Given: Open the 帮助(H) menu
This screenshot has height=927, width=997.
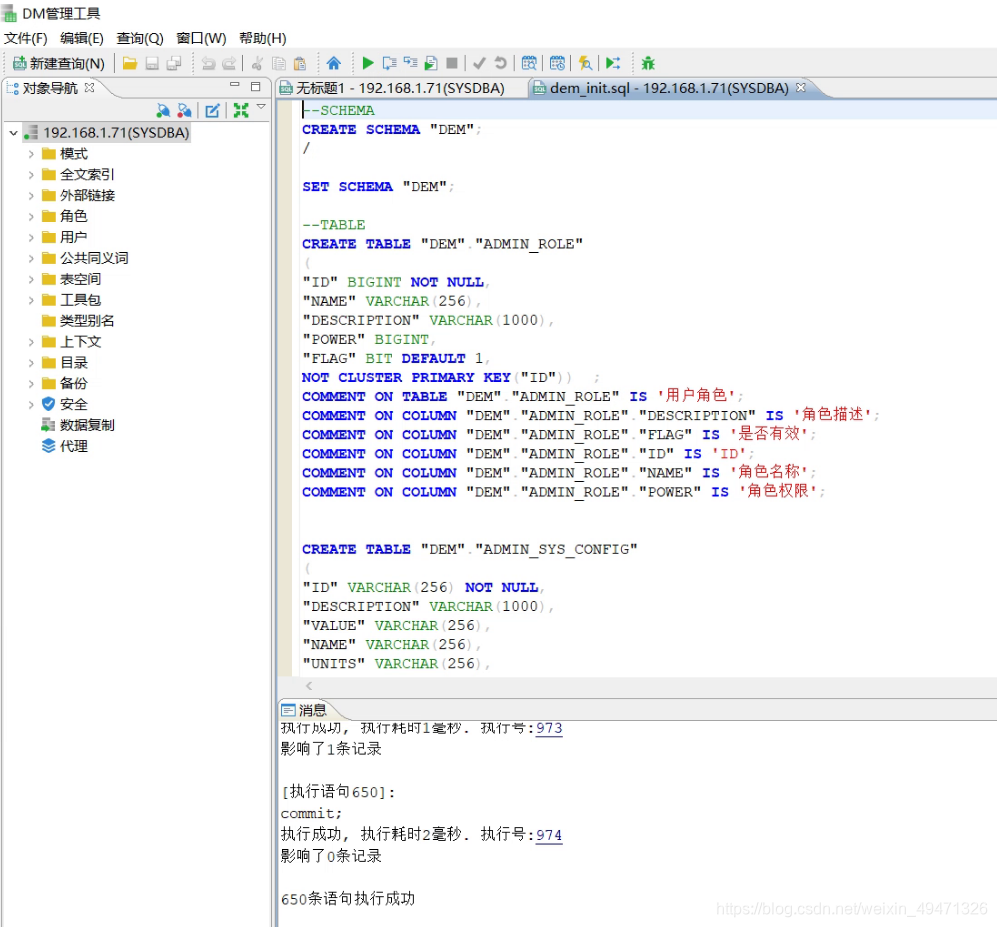Looking at the screenshot, I should (x=263, y=38).
